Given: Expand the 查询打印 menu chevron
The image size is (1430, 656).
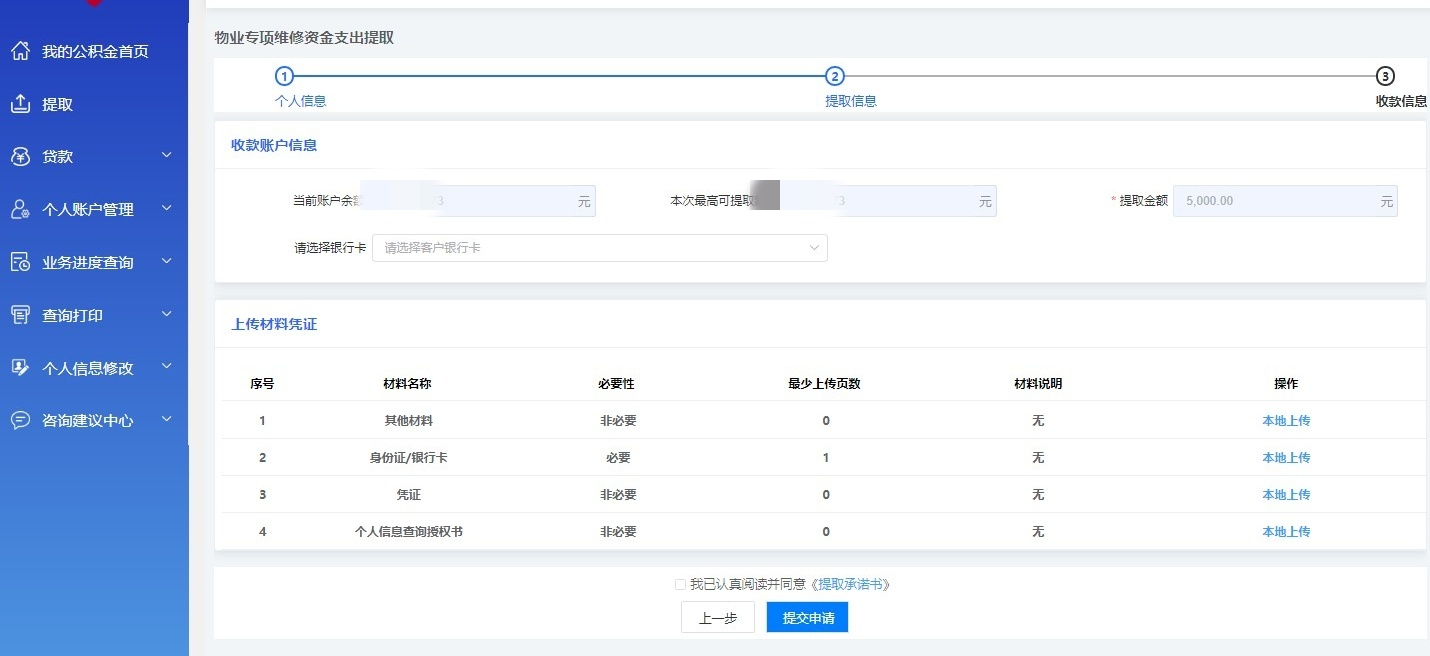Looking at the screenshot, I should click(167, 315).
